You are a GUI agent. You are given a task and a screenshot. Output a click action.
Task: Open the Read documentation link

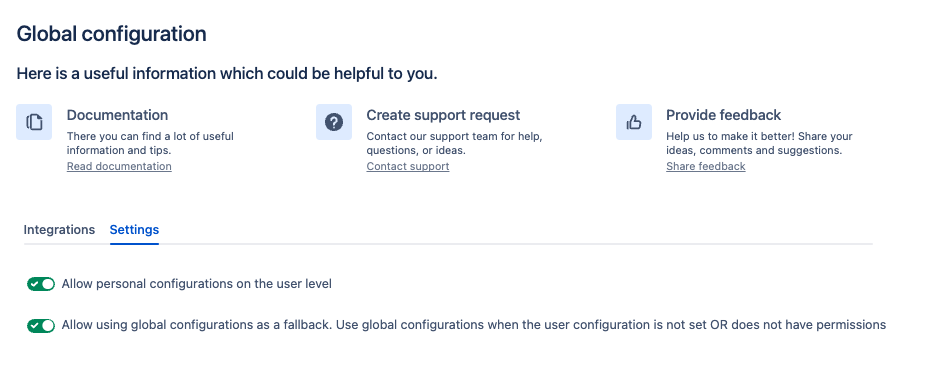tap(119, 166)
